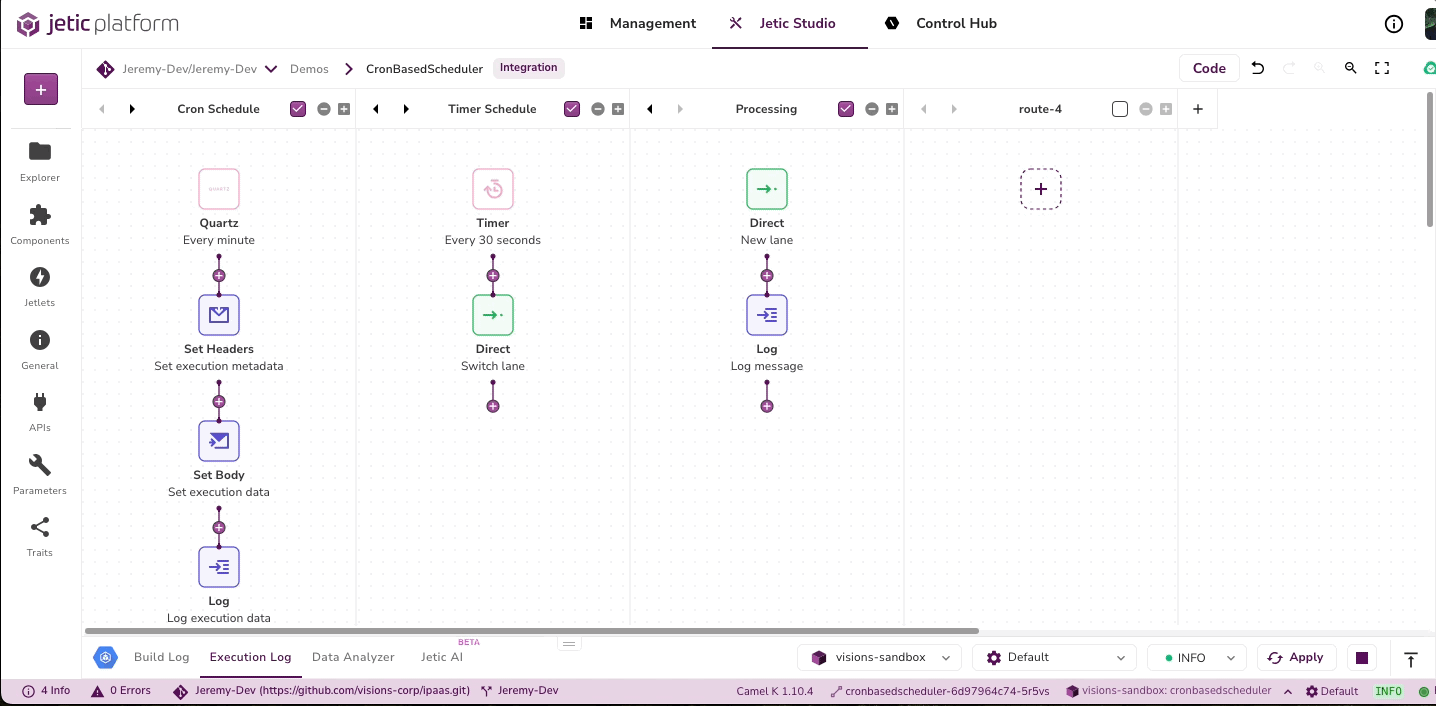Screen dimensions: 1436x706
Task: Move the Cron Schedule lane right
Action: (x=132, y=109)
